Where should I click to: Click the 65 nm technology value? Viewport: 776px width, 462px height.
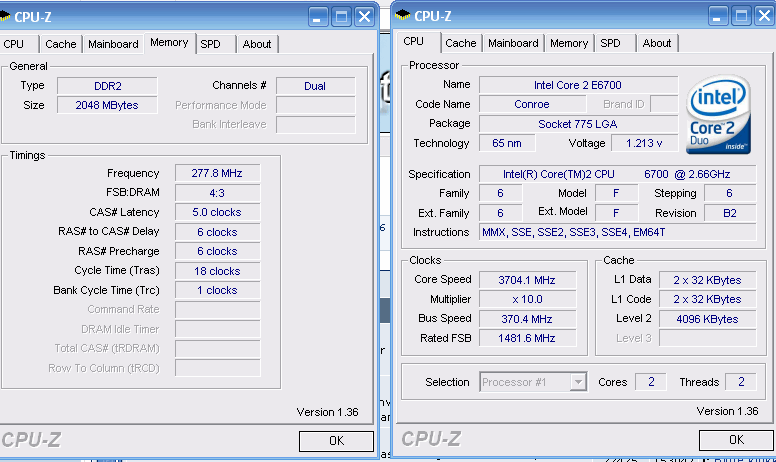[x=507, y=143]
